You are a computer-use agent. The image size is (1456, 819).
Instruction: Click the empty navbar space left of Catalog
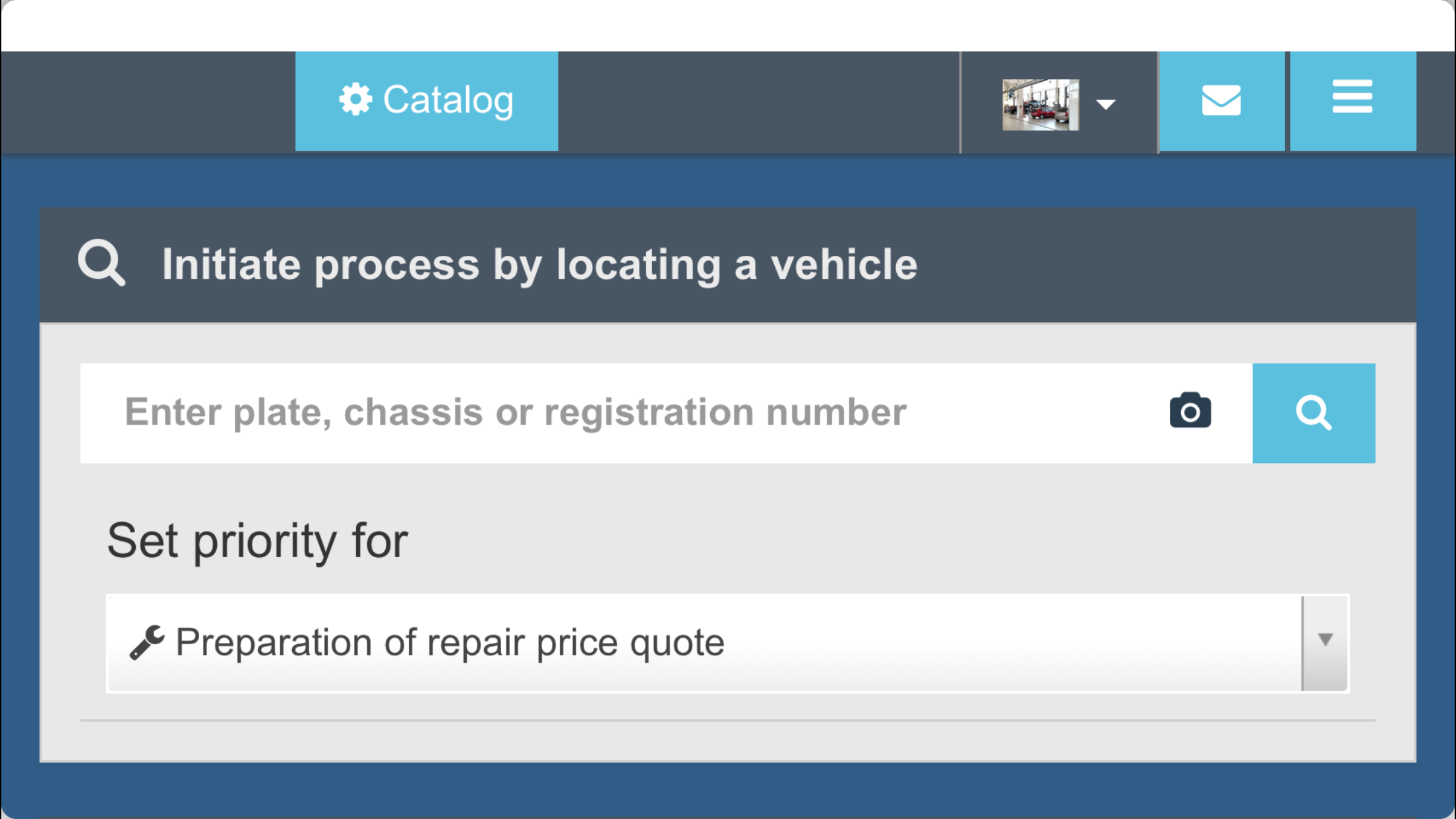pyautogui.click(x=148, y=102)
